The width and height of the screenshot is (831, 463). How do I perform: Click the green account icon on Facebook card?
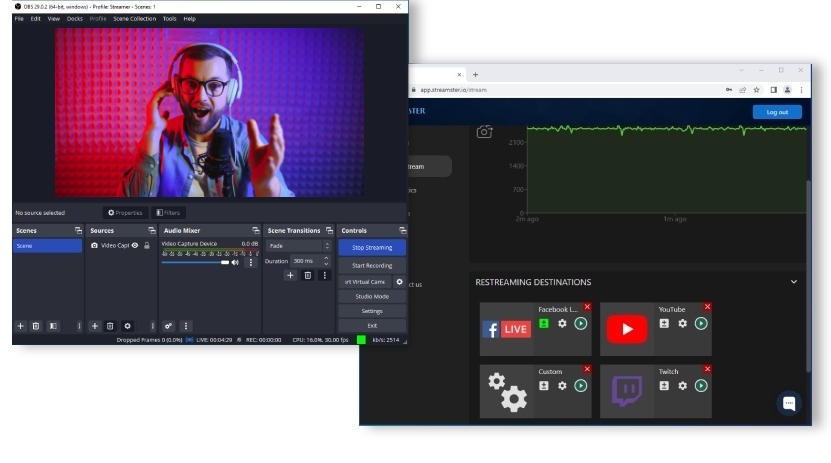(x=544, y=323)
